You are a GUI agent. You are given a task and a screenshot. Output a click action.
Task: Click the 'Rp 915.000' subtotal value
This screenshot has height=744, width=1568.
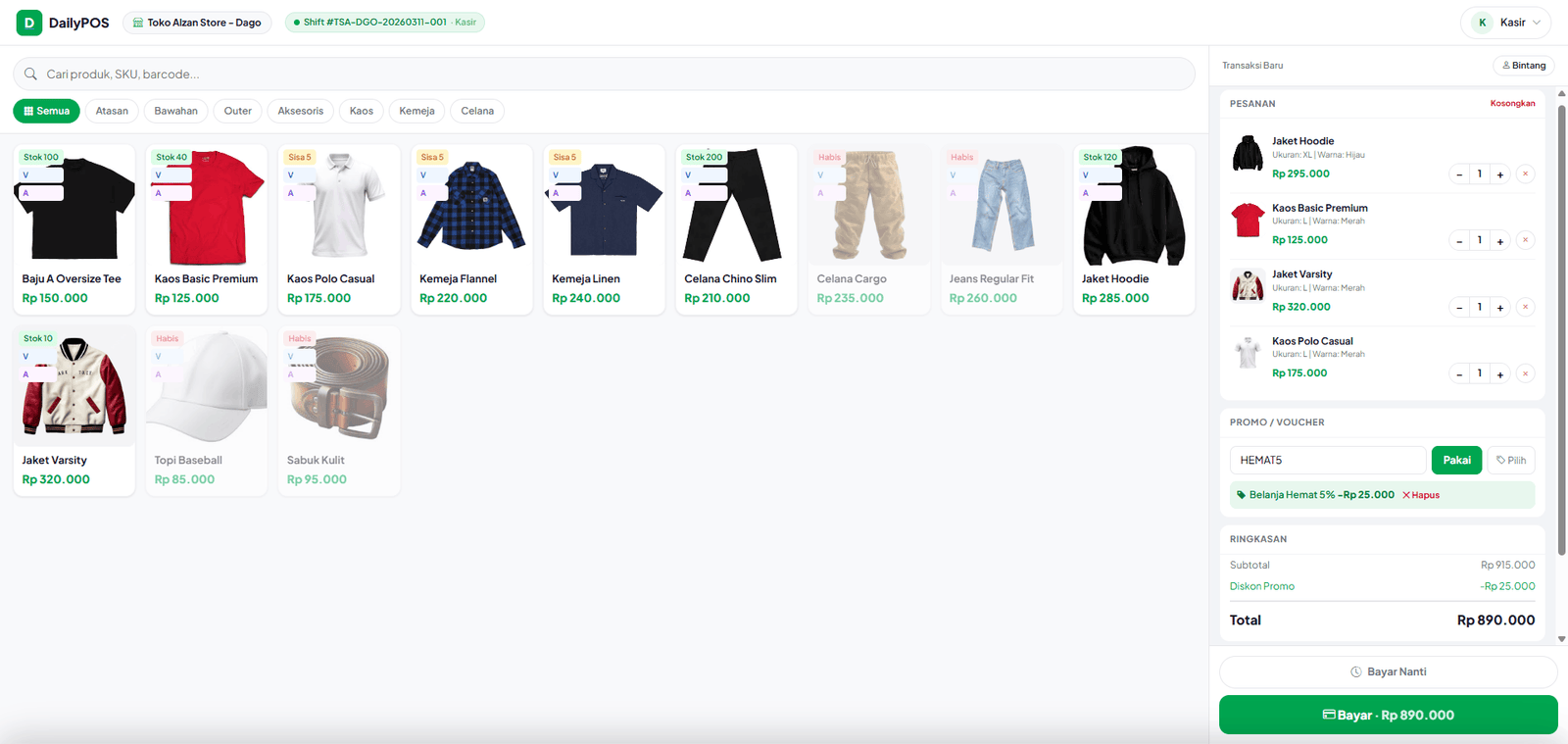point(1508,566)
